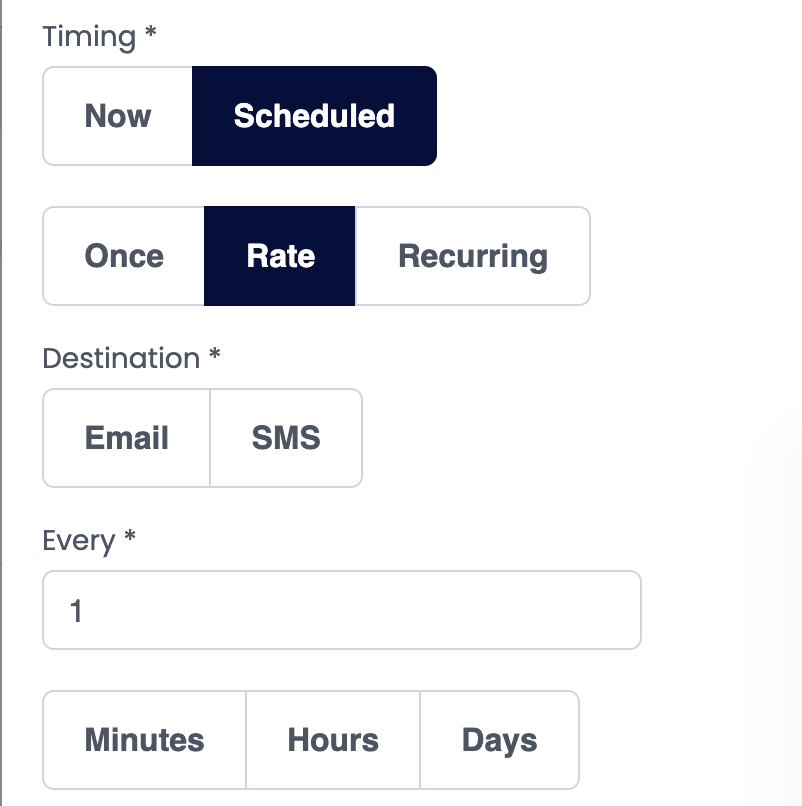Select the Now timing option
This screenshot has width=802, height=806.
[118, 116]
